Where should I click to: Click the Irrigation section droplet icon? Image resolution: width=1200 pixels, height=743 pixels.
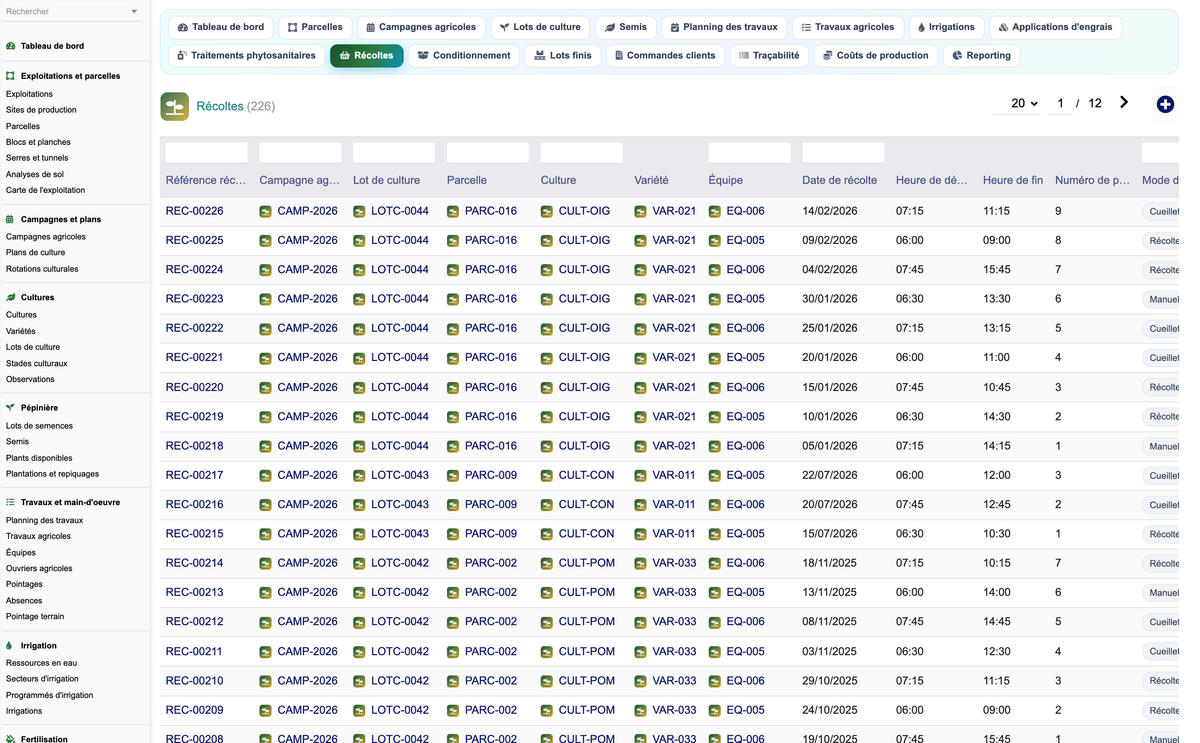coord(11,646)
